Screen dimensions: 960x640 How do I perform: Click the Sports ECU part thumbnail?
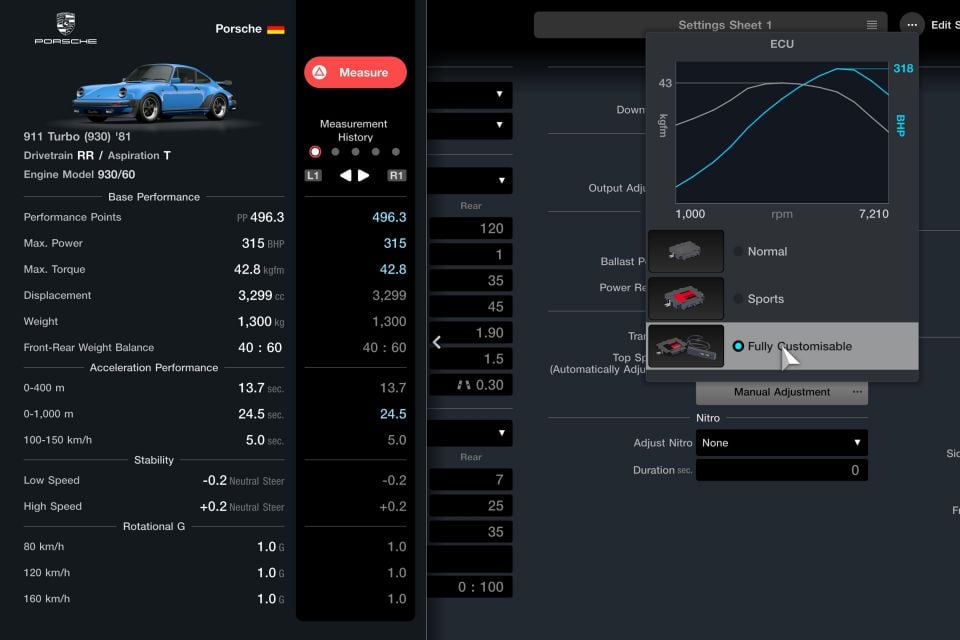point(686,298)
